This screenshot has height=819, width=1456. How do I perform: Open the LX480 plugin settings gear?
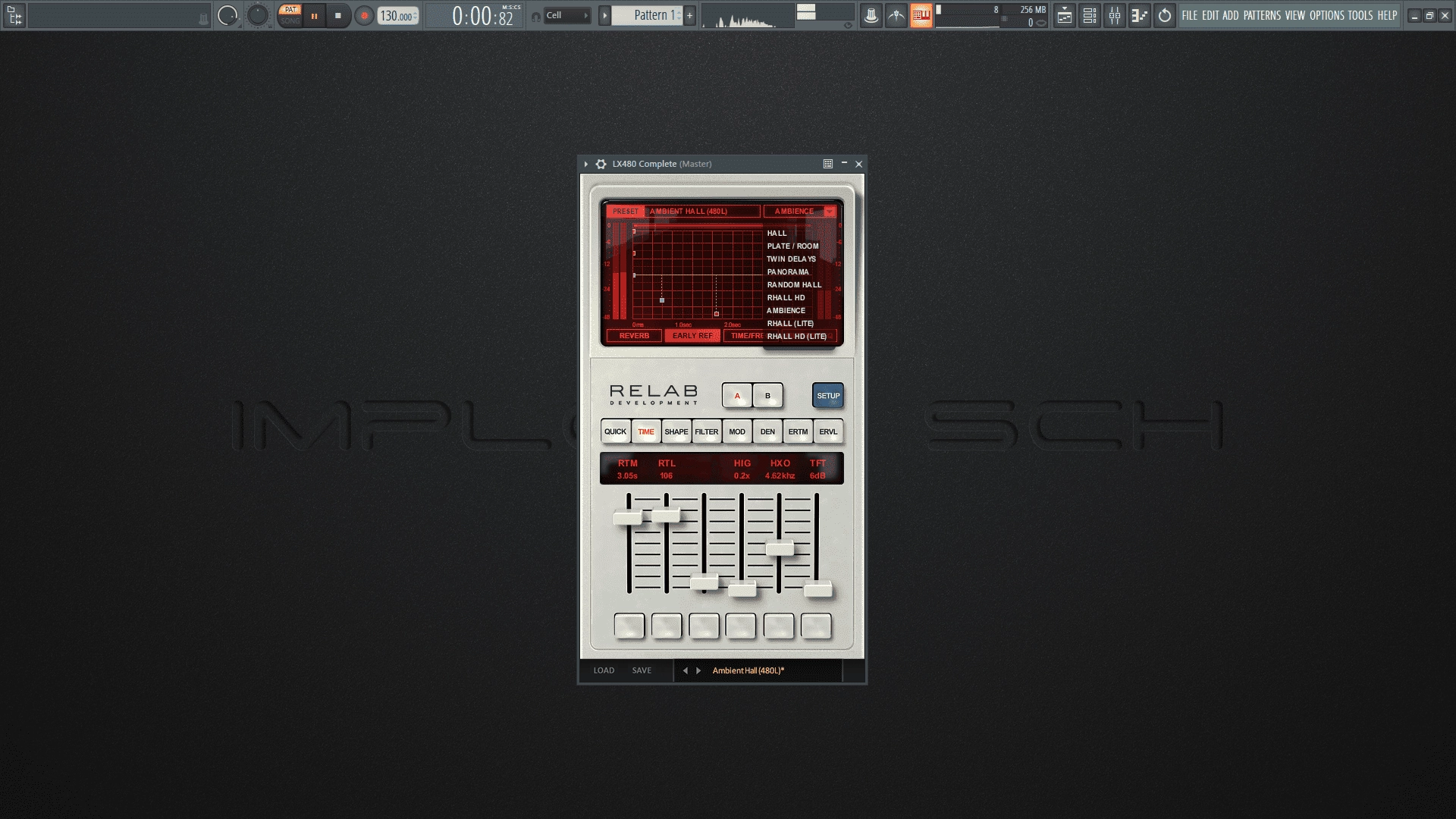[601, 164]
